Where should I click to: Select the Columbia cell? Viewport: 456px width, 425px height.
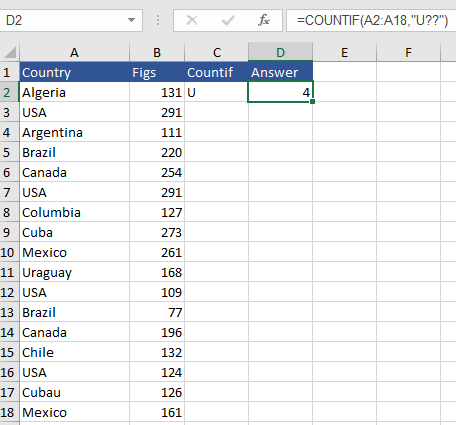74,212
